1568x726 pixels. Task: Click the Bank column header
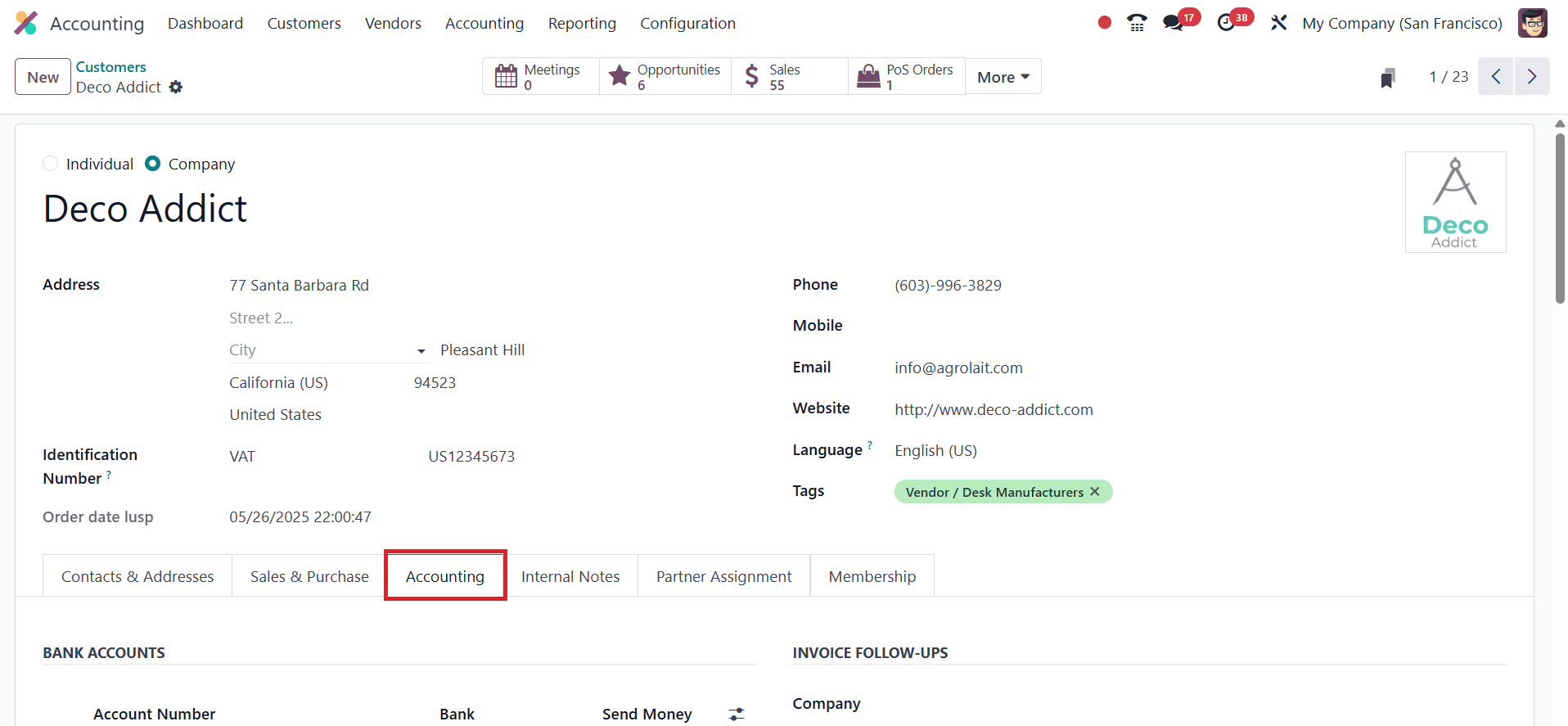pos(457,715)
